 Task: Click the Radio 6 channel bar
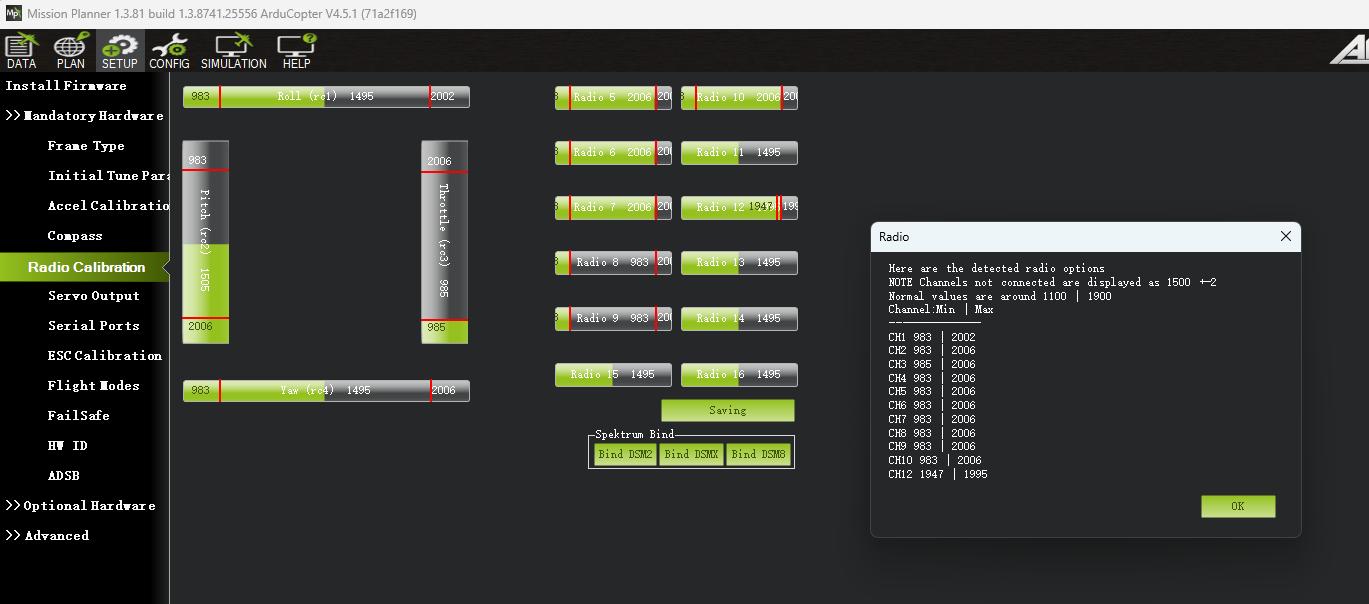(613, 152)
